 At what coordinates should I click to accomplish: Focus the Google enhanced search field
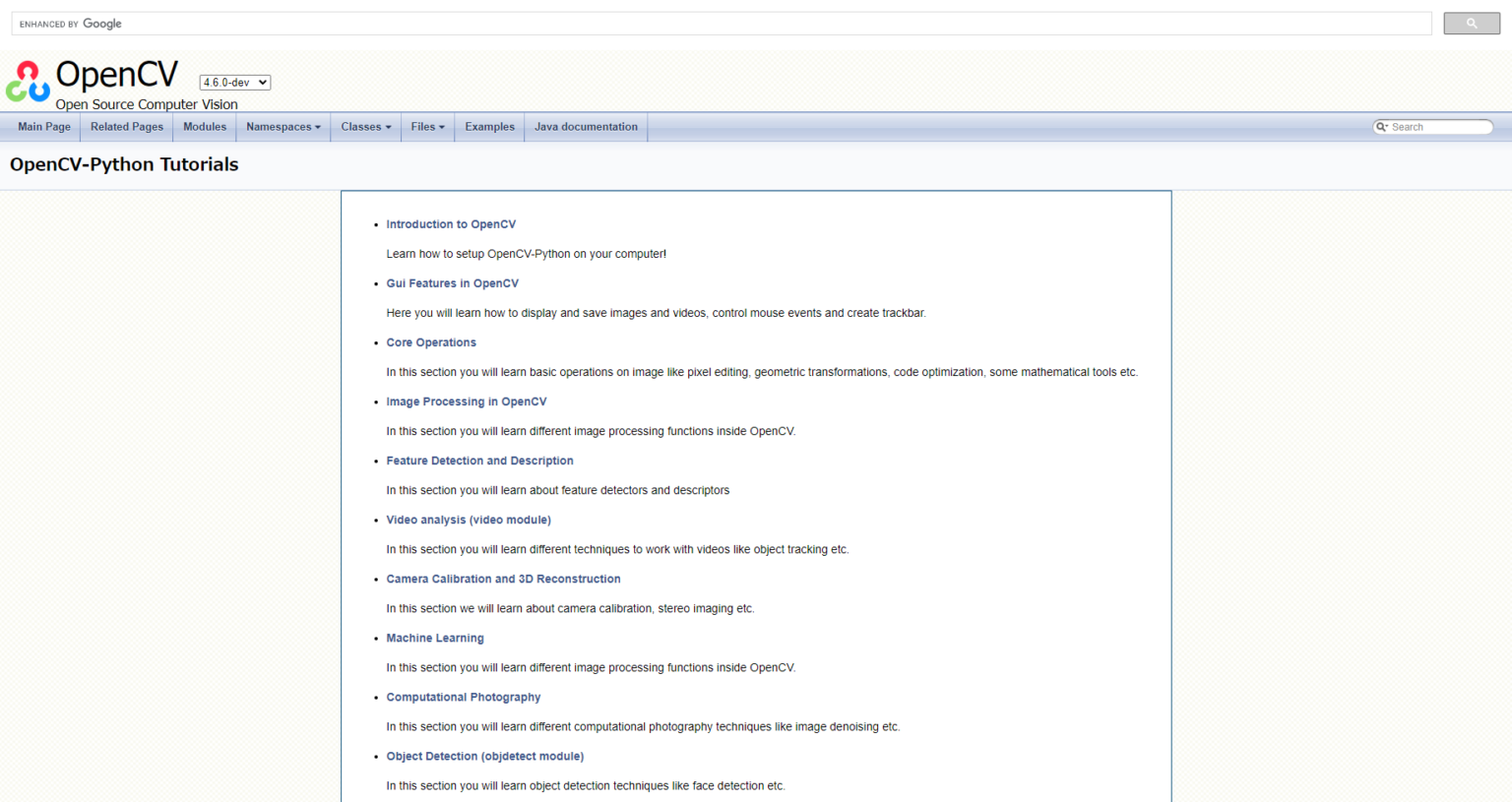tap(768, 24)
